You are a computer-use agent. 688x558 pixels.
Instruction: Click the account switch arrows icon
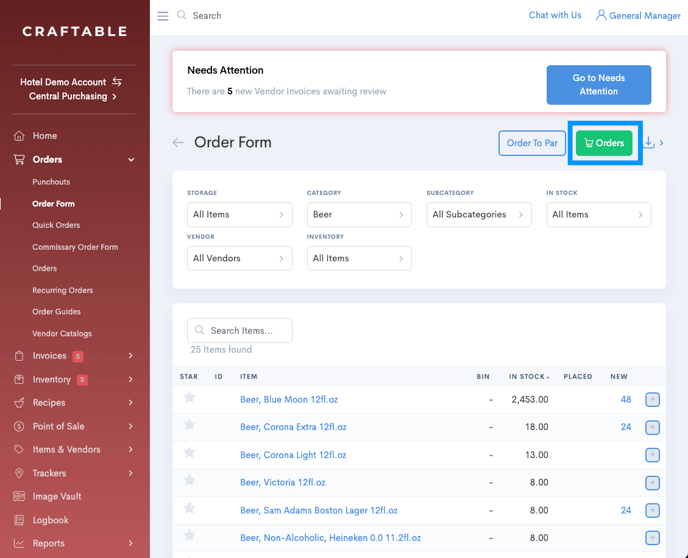(117, 82)
